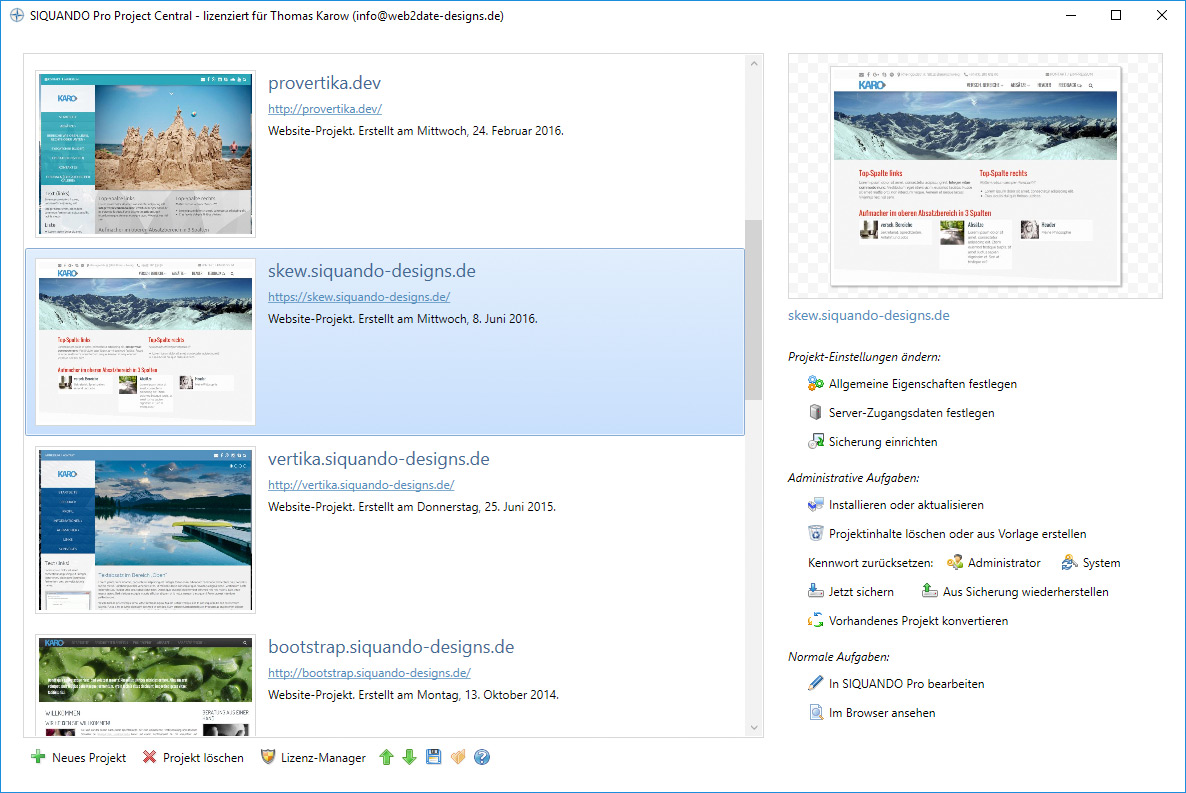This screenshot has width=1186, height=793.
Task: Create a new project with Neues Projekt
Action: [x=79, y=758]
